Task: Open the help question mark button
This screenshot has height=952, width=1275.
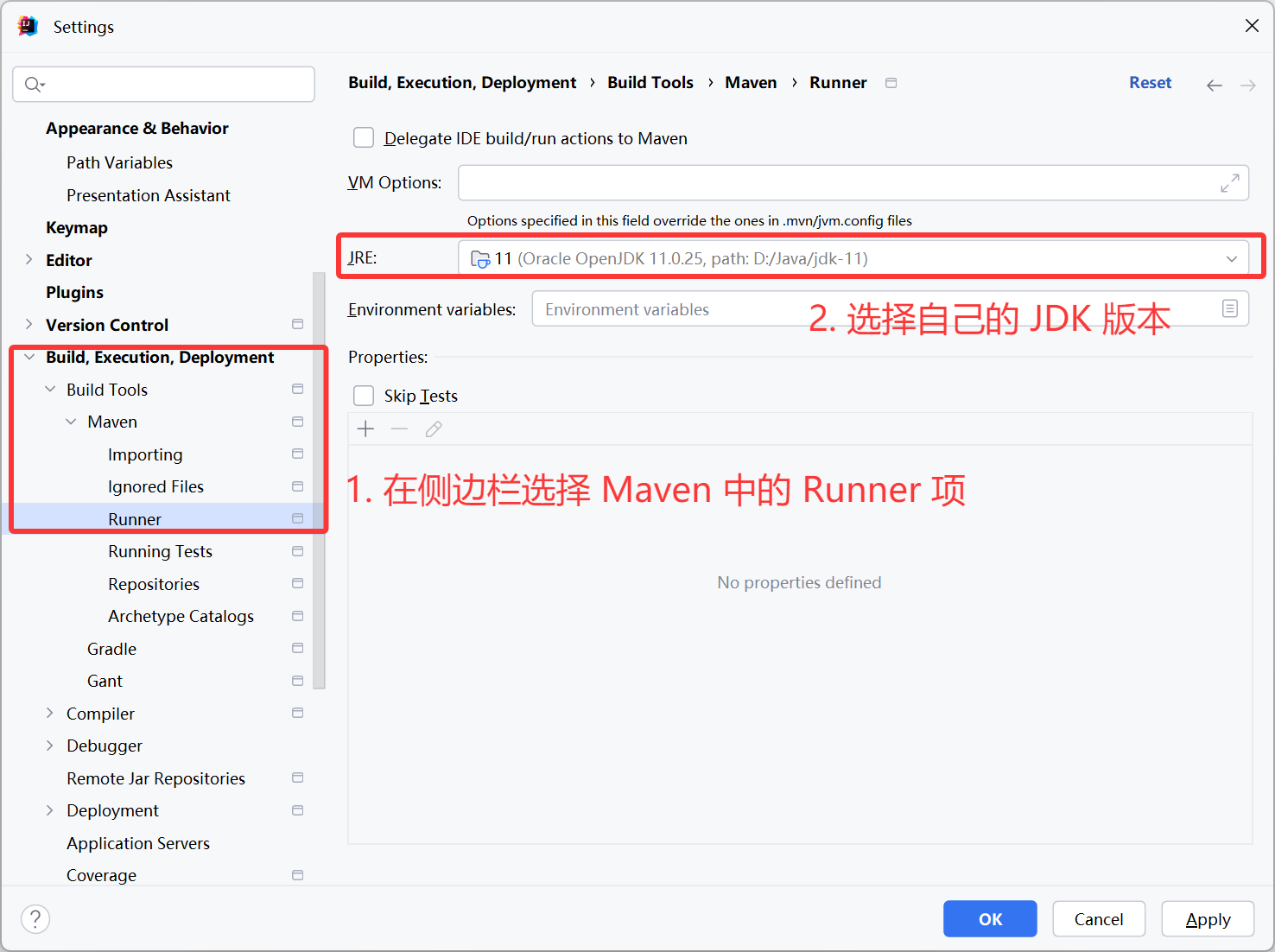Action: click(x=35, y=919)
